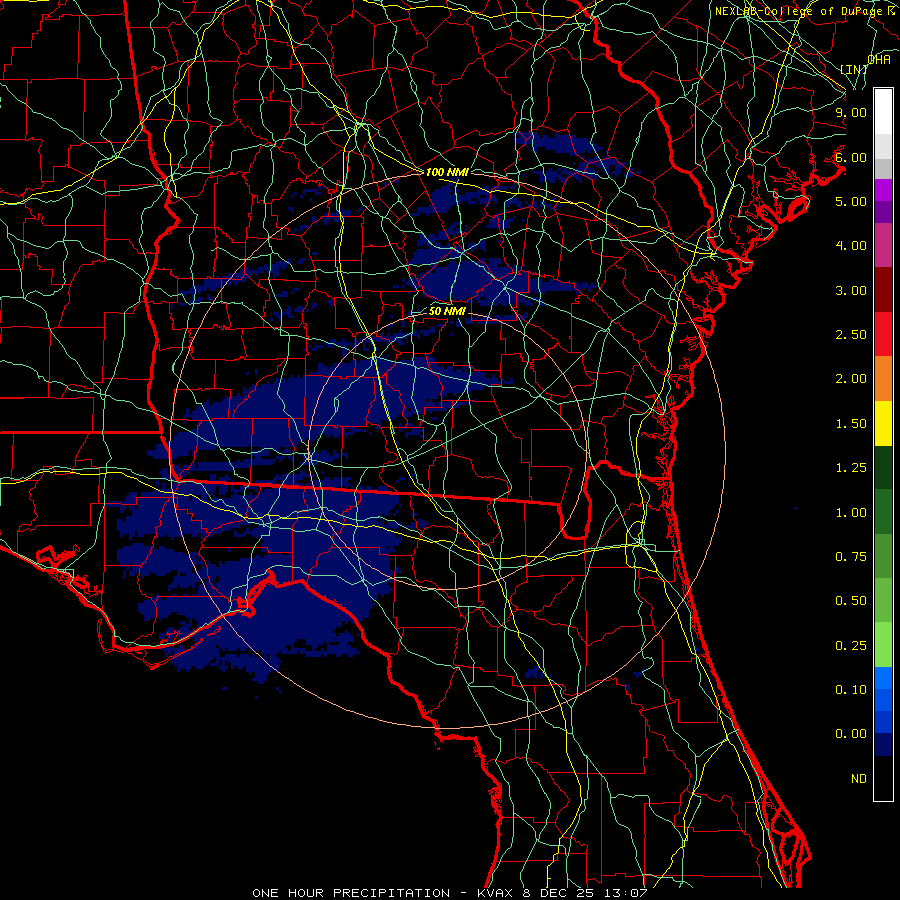Click the 100 NMI range ring label
The width and height of the screenshot is (900, 900).
447,172
